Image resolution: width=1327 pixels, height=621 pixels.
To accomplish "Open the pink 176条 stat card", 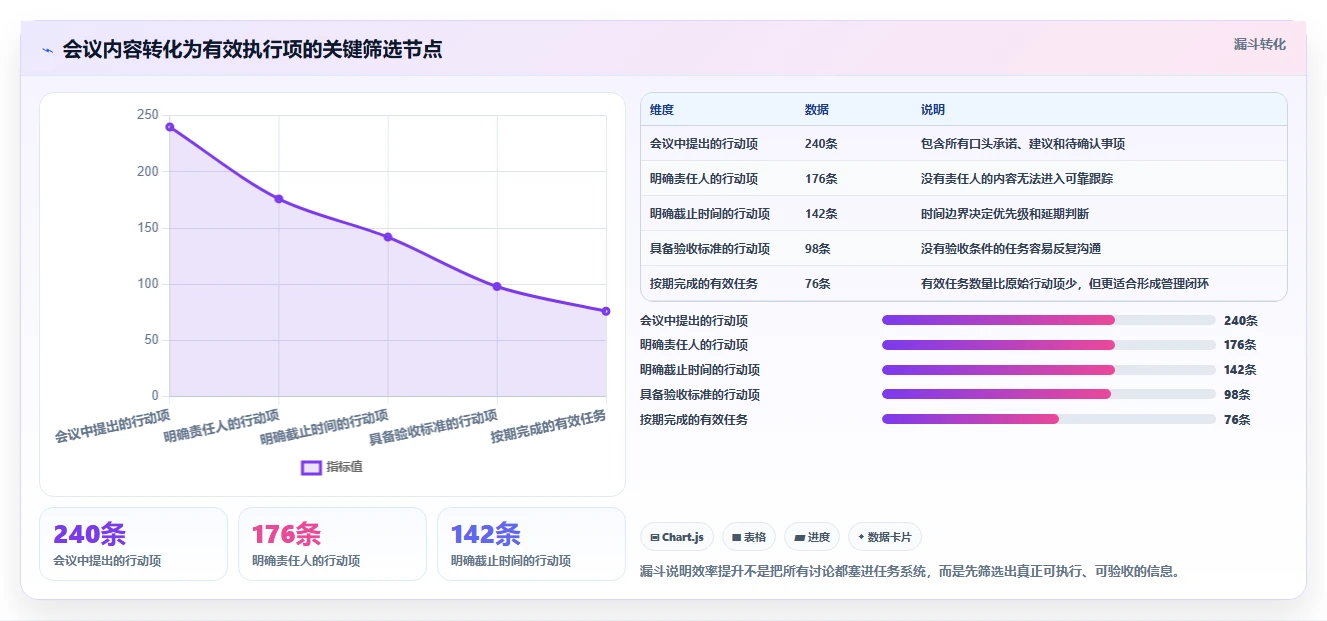I will click(332, 544).
